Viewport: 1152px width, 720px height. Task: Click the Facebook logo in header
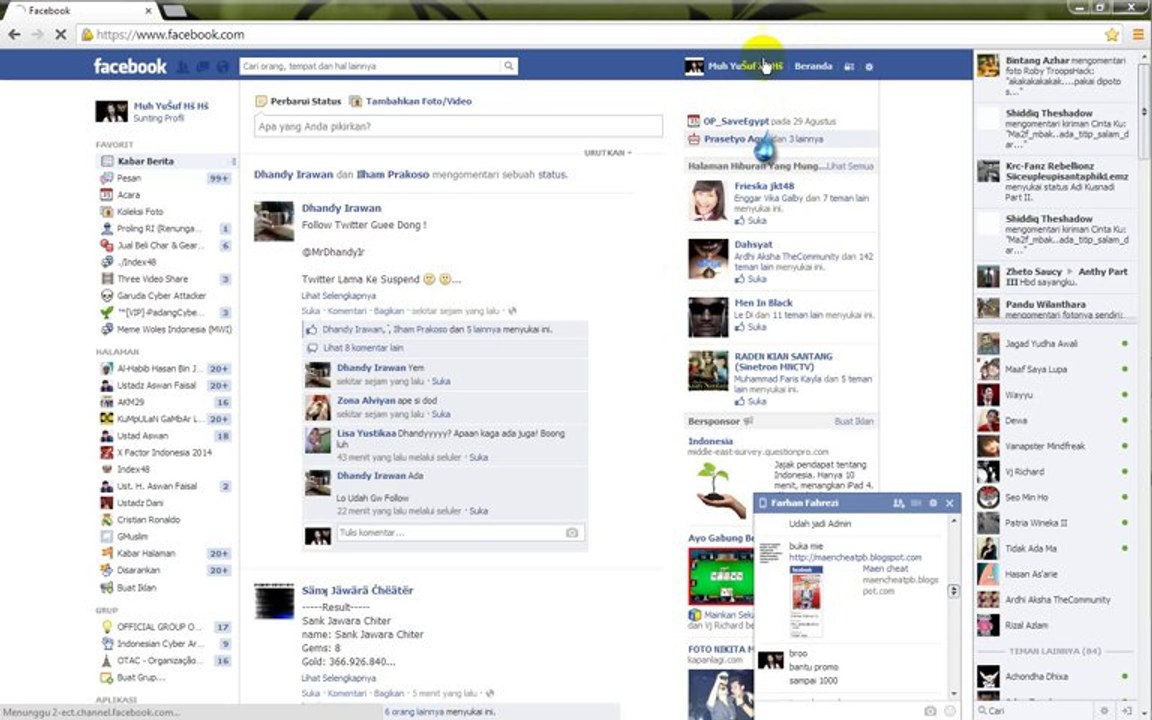(130, 66)
